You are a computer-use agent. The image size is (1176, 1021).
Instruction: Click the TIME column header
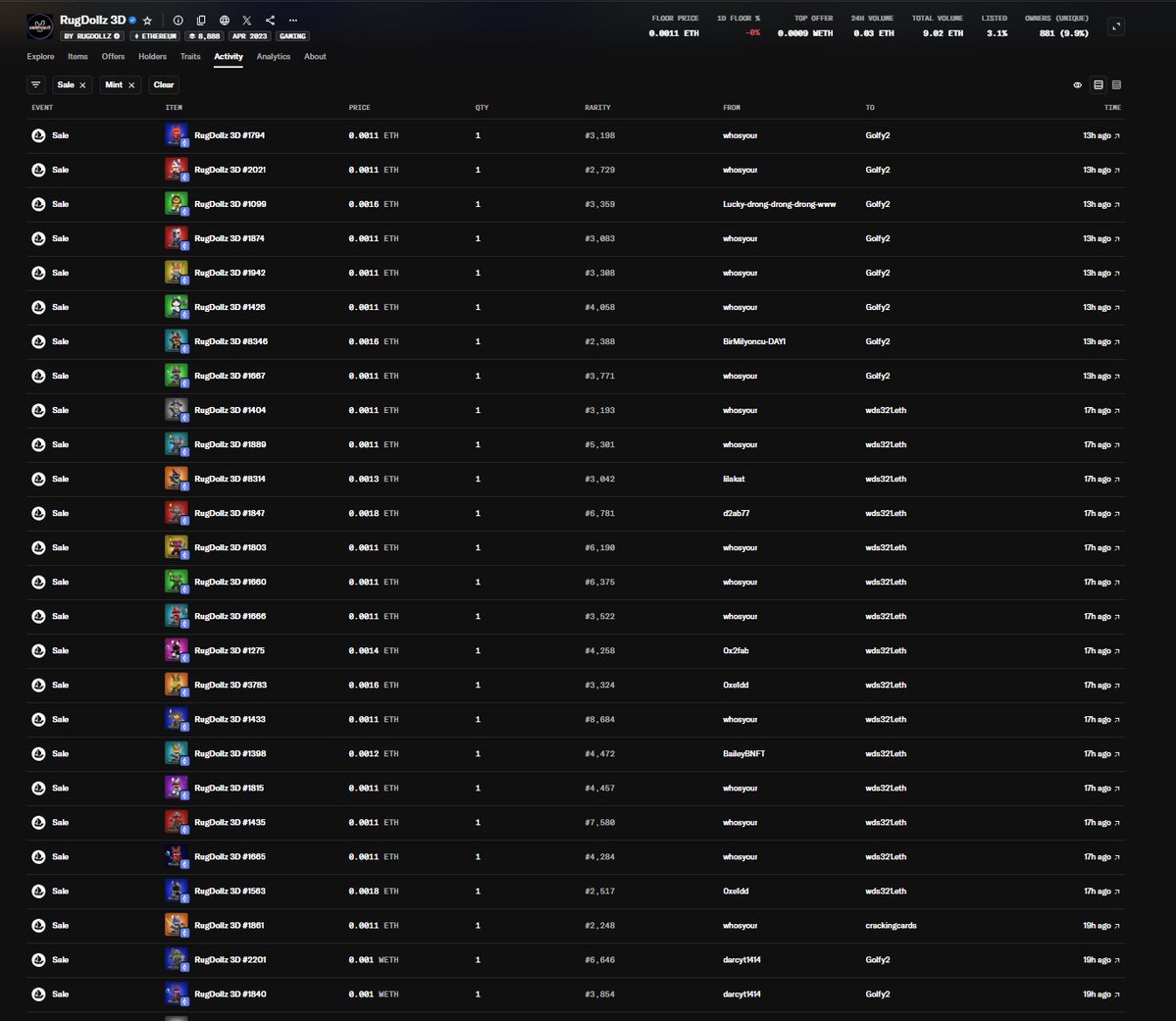pos(1112,107)
